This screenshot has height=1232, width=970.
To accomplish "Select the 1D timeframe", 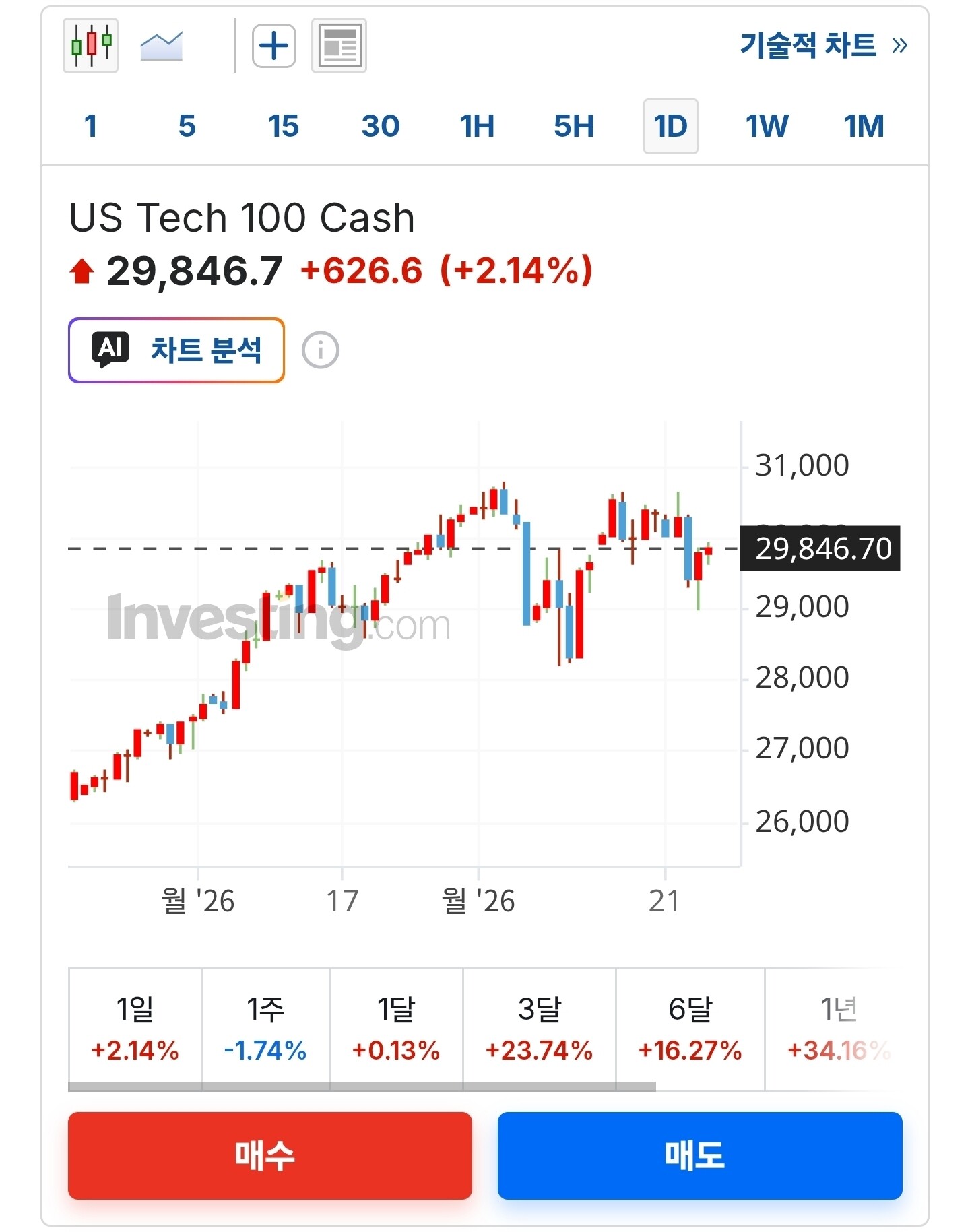I will 671,127.
